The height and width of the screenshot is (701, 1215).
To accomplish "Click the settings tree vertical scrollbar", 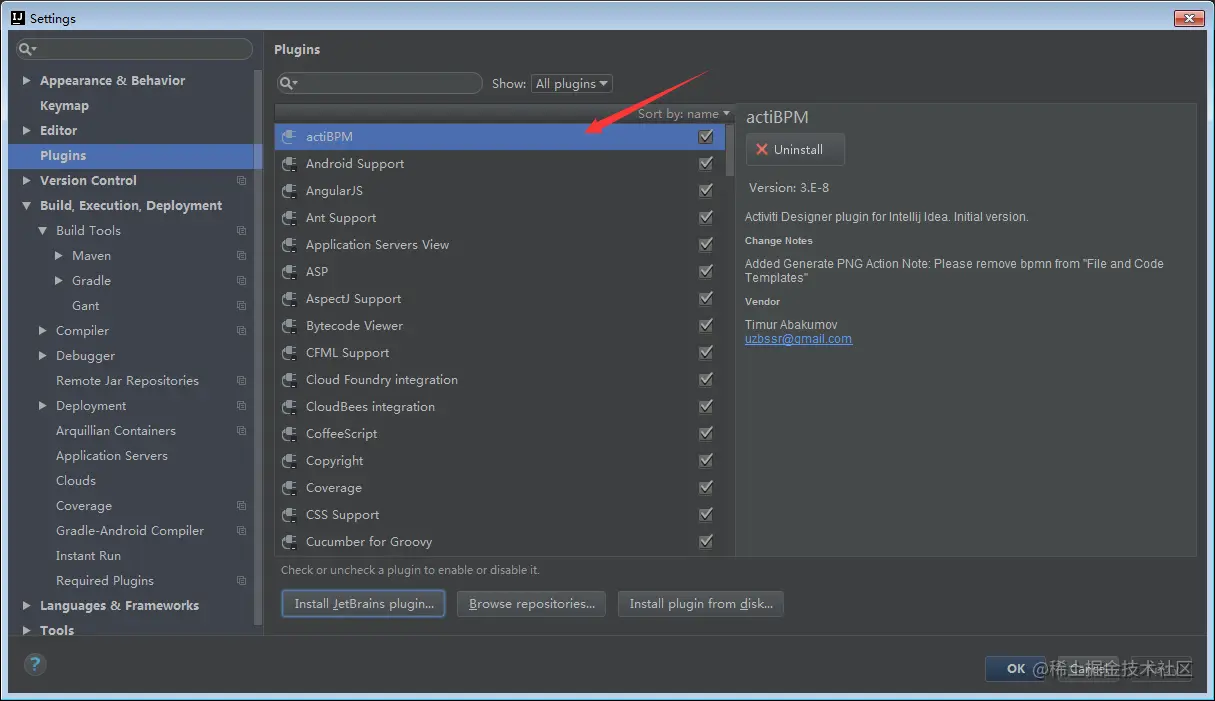I will [259, 350].
